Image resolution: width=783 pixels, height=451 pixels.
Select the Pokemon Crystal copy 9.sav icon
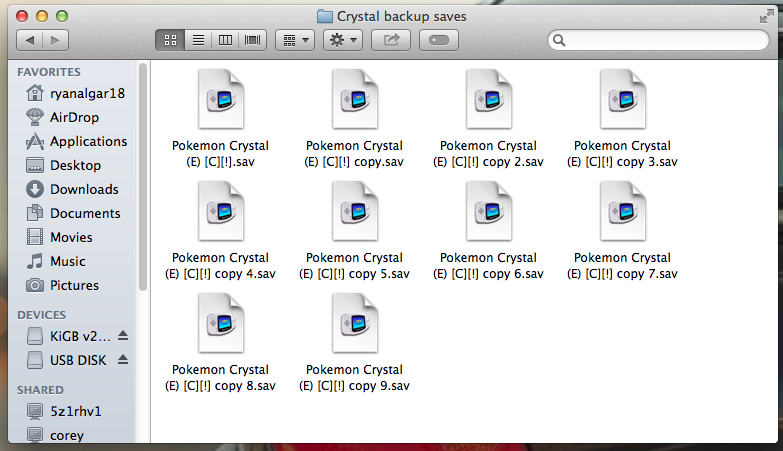coord(355,323)
